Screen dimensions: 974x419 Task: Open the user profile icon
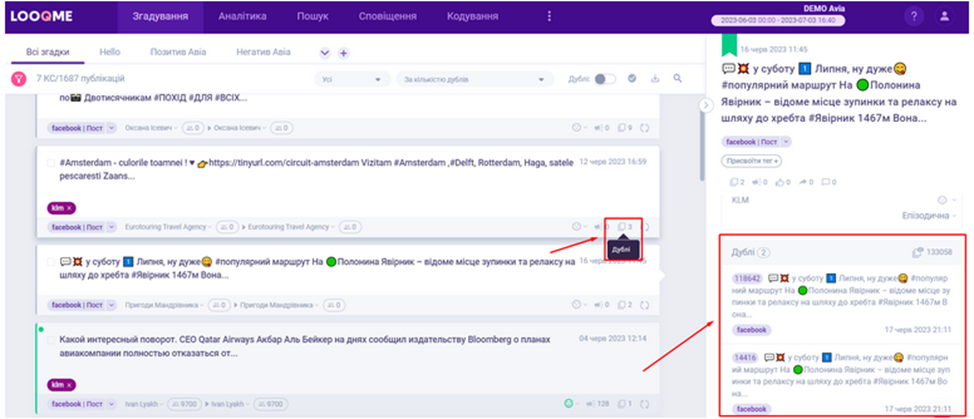(944, 17)
